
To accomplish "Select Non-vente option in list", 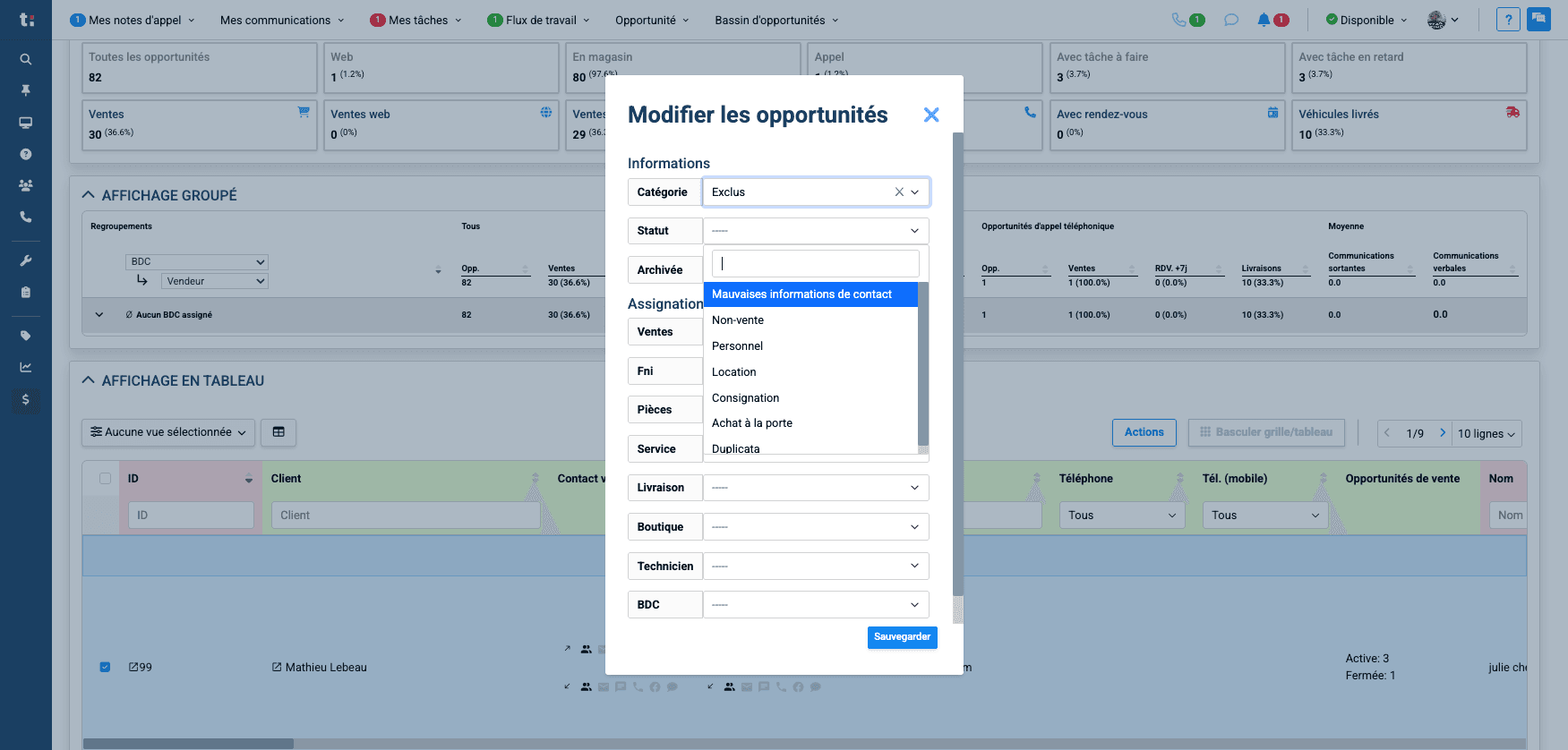I will coord(810,320).
